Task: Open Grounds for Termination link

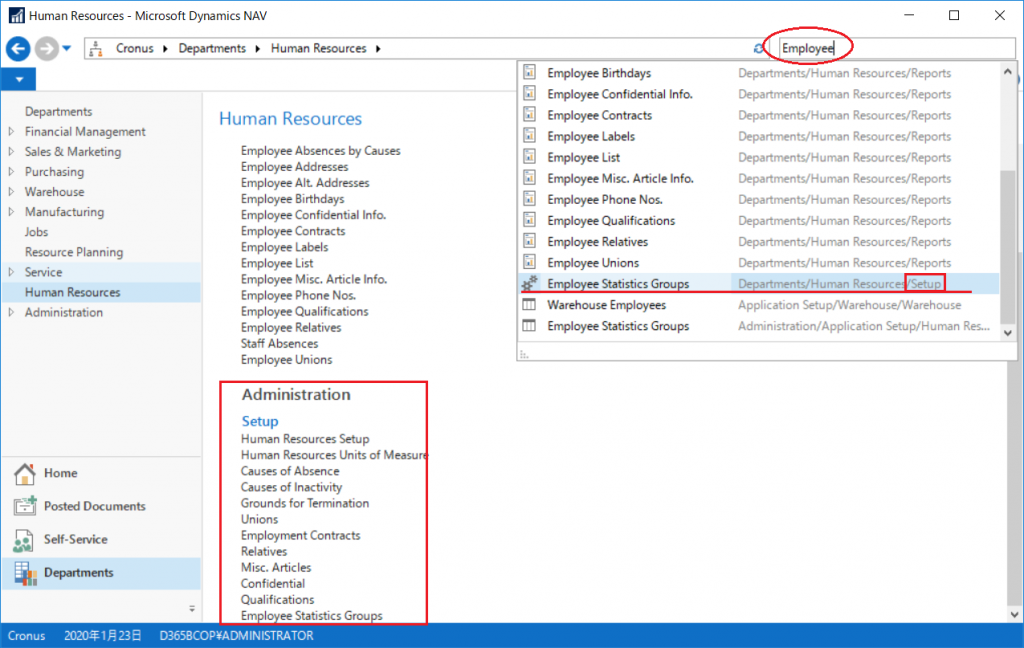Action: (x=305, y=503)
